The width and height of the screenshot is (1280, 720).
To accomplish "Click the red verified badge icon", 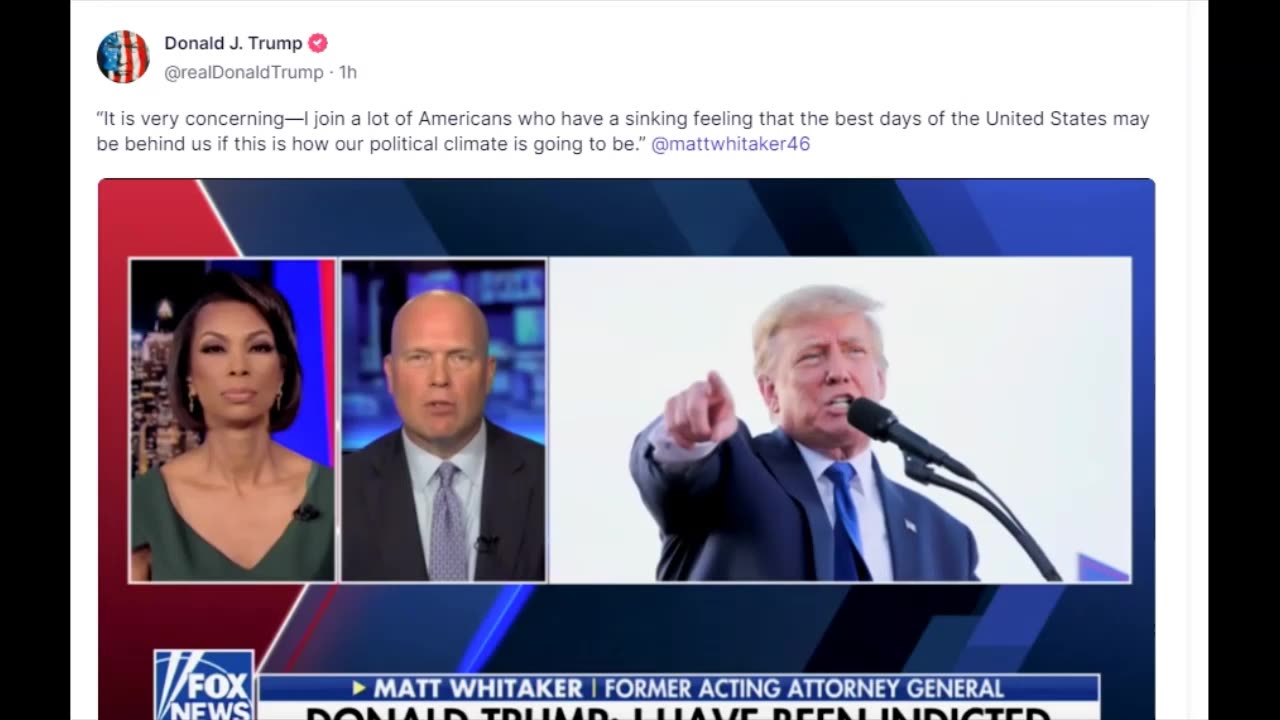I will click(x=318, y=43).
